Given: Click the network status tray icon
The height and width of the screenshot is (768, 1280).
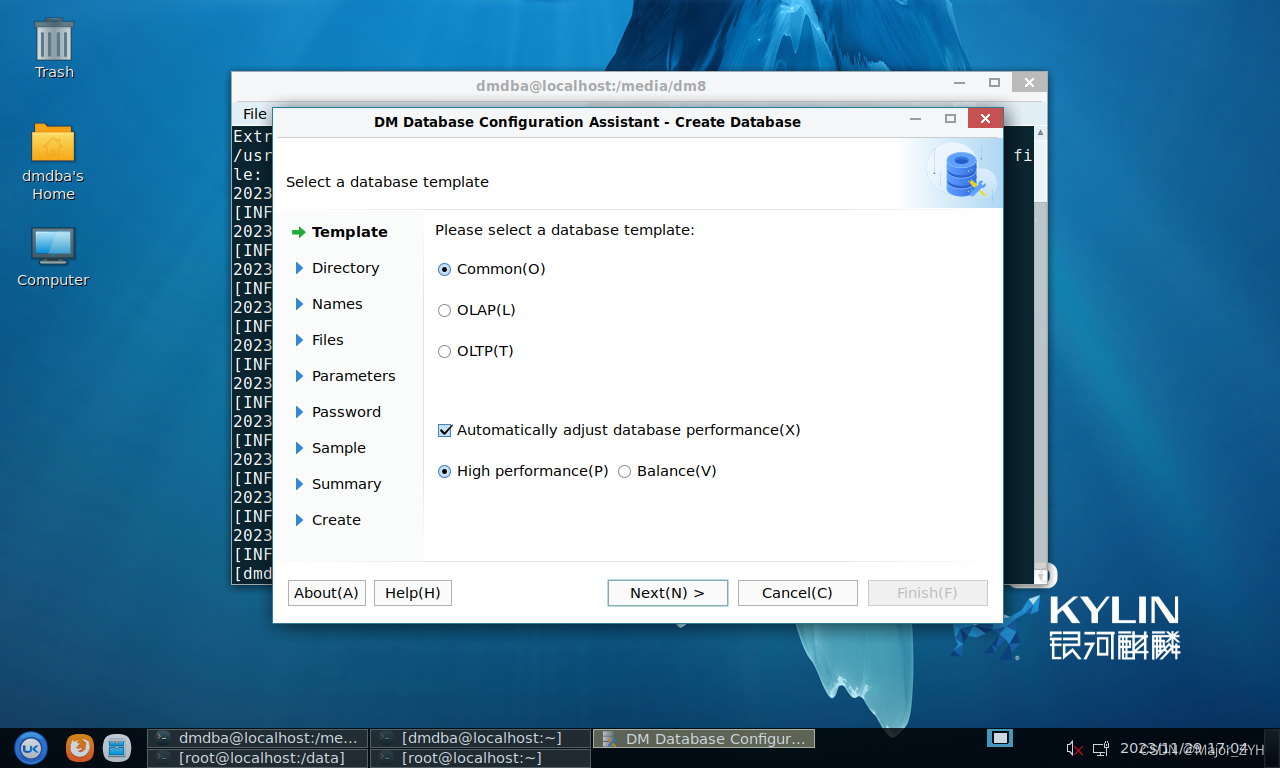Looking at the screenshot, I should click(x=1100, y=748).
